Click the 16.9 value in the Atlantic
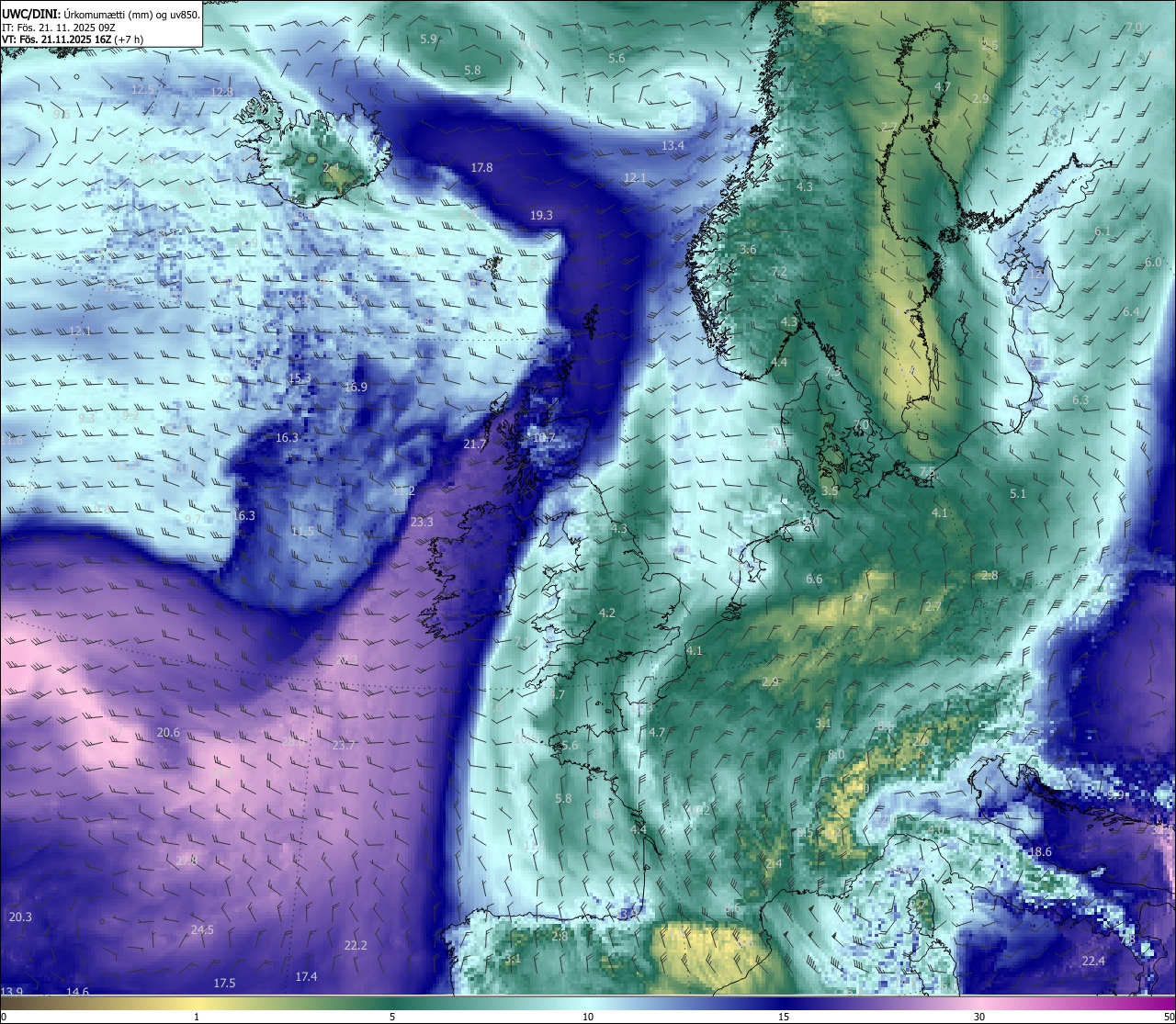 (x=356, y=388)
